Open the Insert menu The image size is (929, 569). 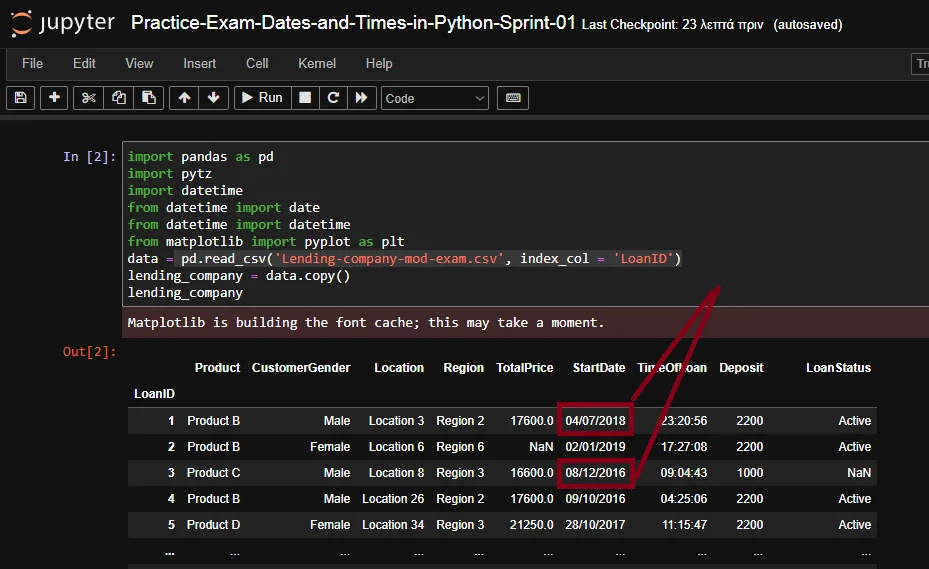coord(199,63)
